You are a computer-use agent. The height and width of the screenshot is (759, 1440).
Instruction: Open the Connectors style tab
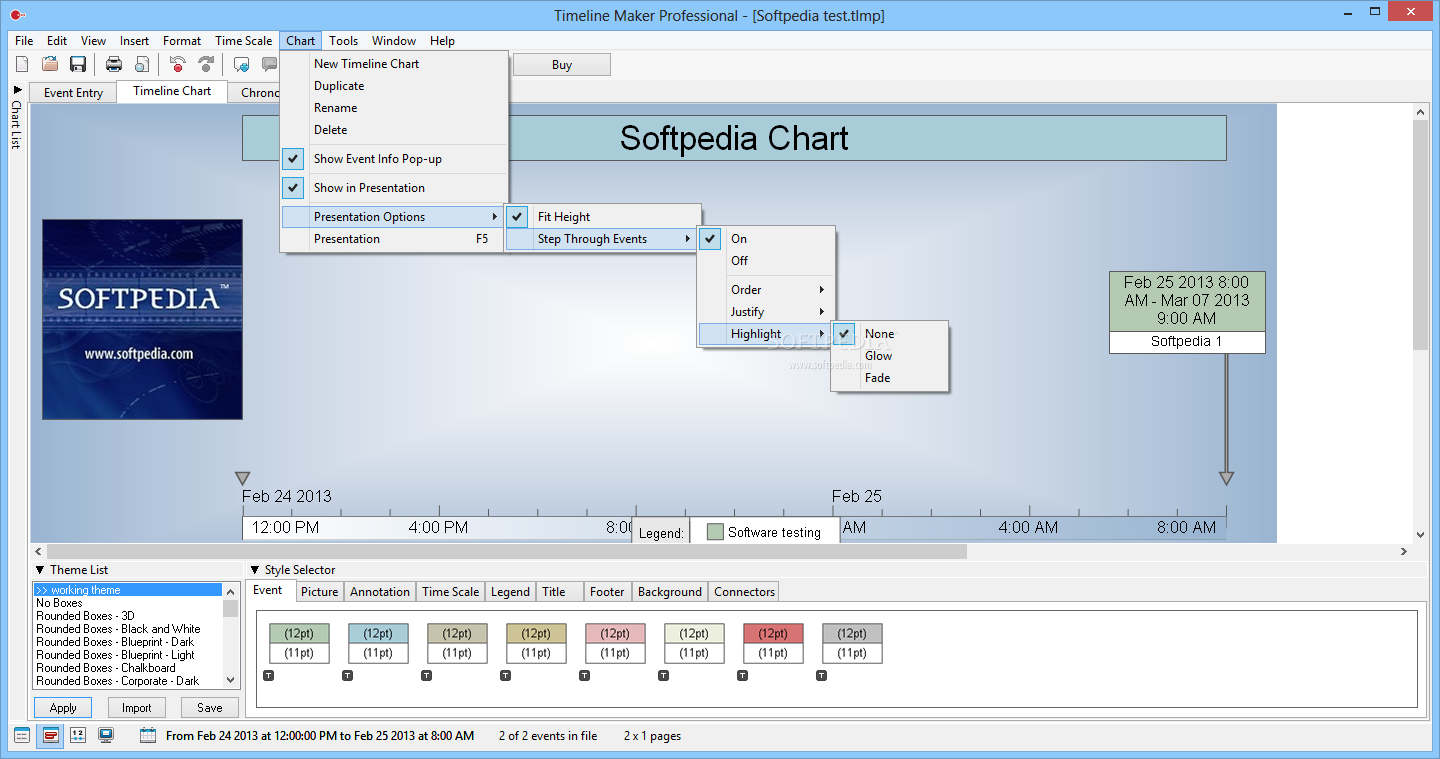(x=744, y=592)
